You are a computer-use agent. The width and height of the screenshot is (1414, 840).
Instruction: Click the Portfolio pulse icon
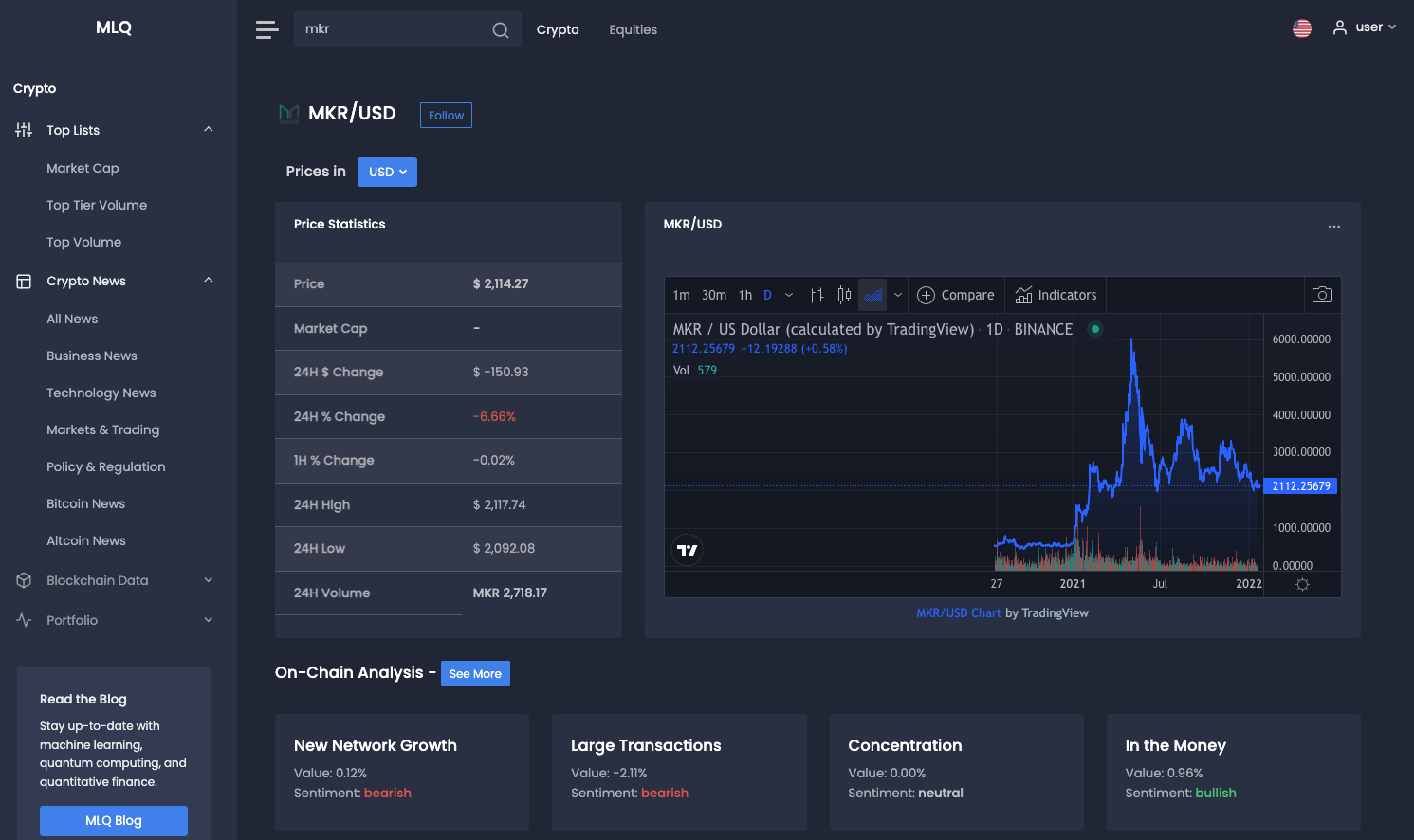tap(24, 620)
